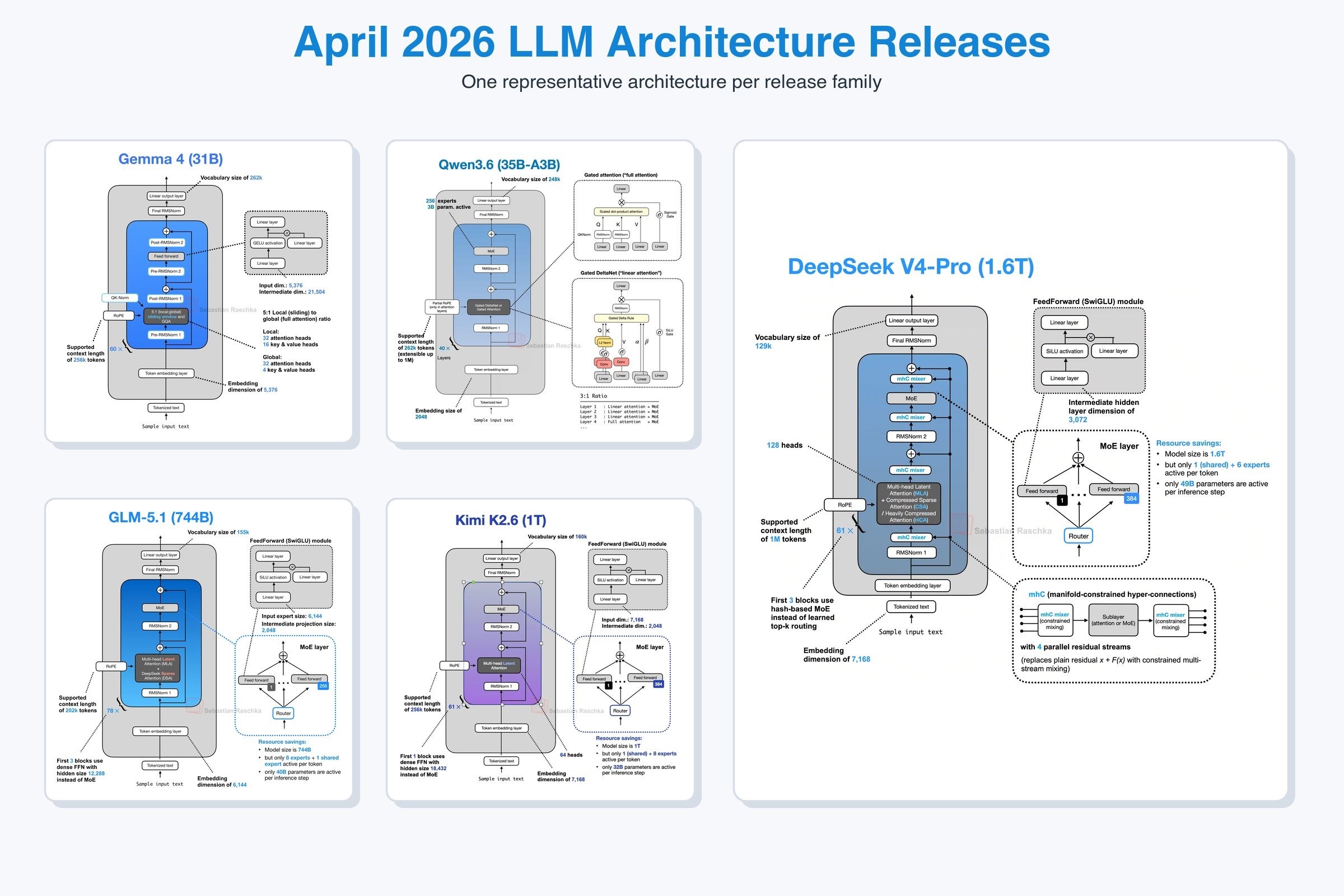Select the DeepSeek Token embedding layer box

coord(912,585)
